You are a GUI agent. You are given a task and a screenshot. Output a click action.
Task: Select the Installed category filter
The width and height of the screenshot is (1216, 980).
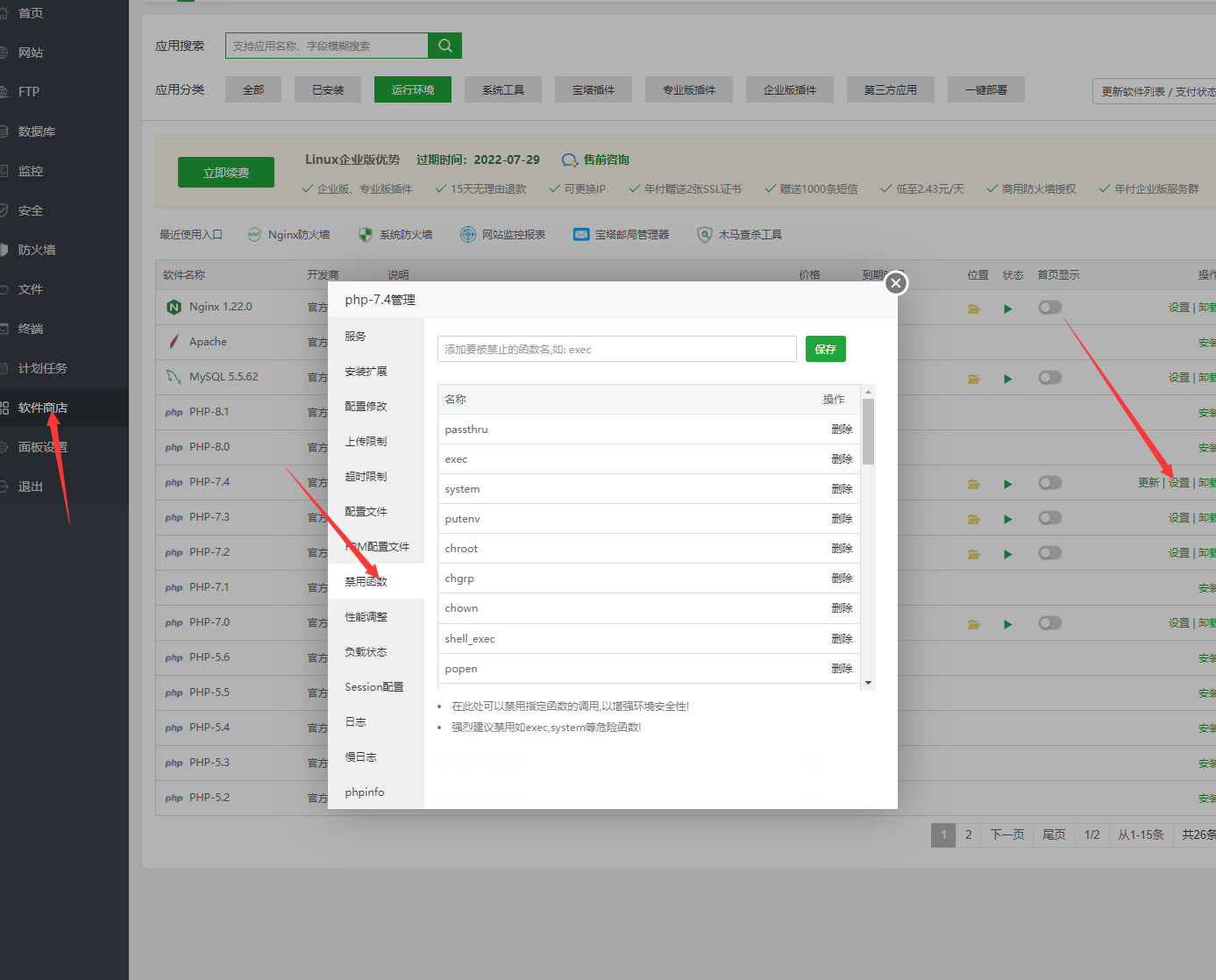[328, 89]
